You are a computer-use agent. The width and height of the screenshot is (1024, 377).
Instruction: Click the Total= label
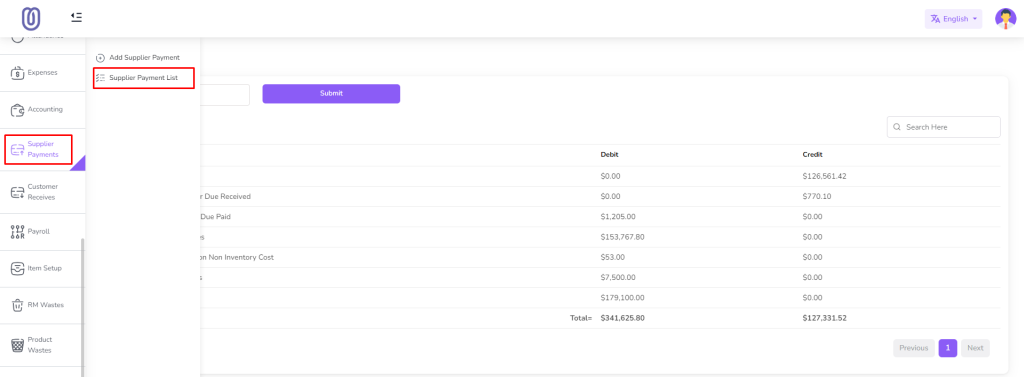[x=581, y=318]
